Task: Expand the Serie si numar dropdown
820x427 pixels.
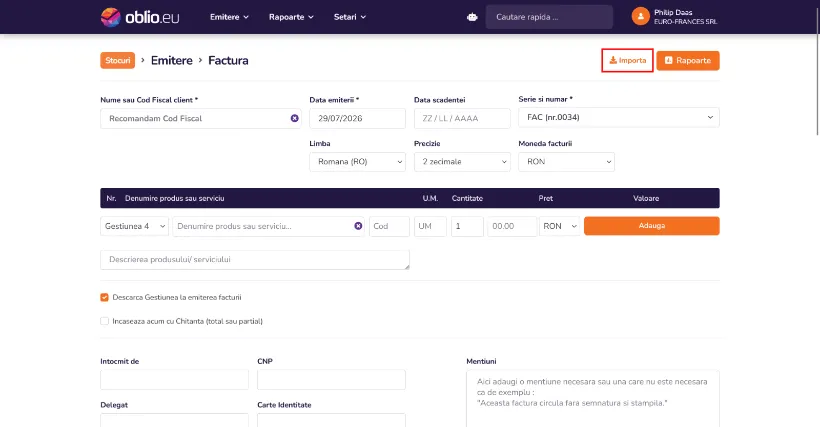Action: [619, 118]
